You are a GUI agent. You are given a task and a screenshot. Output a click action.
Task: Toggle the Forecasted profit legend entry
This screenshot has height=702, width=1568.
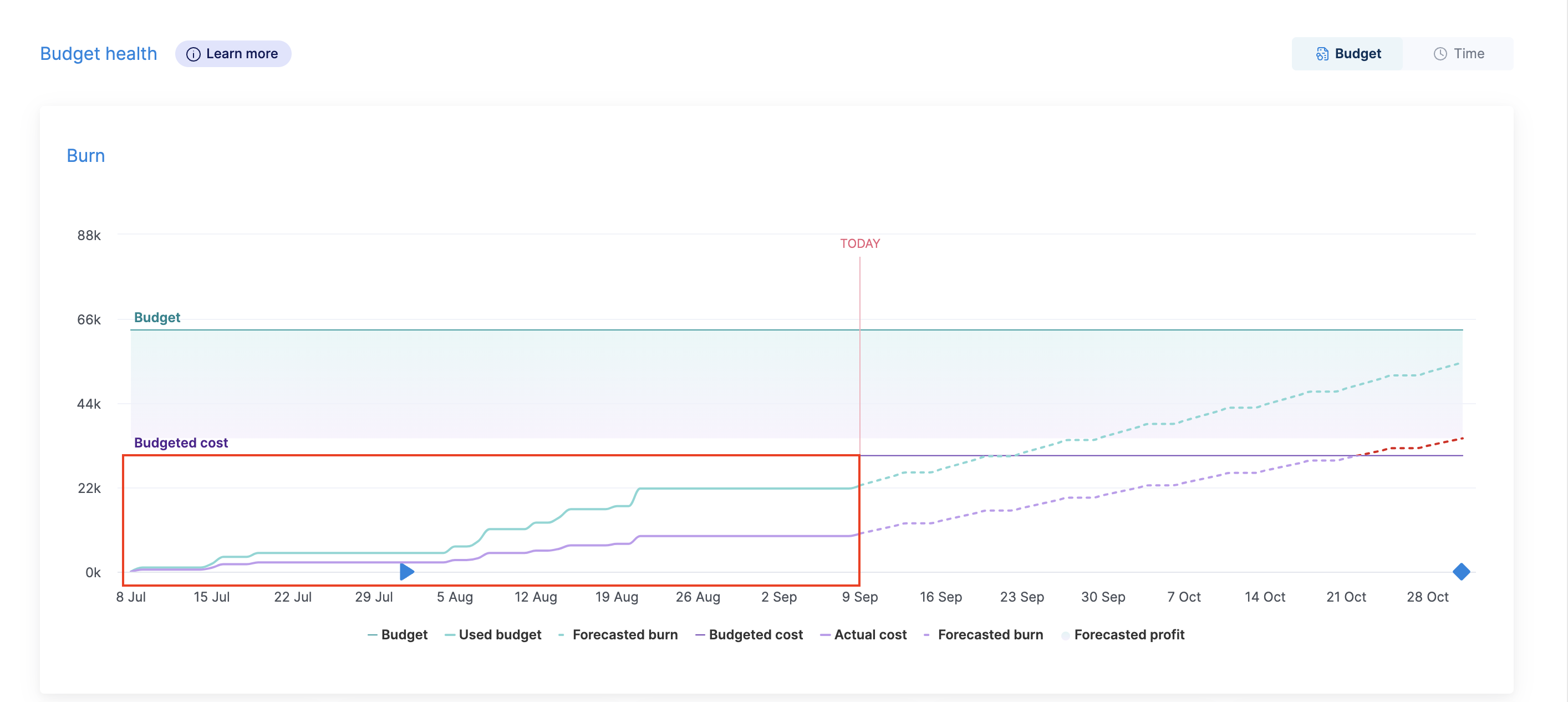tap(1122, 634)
